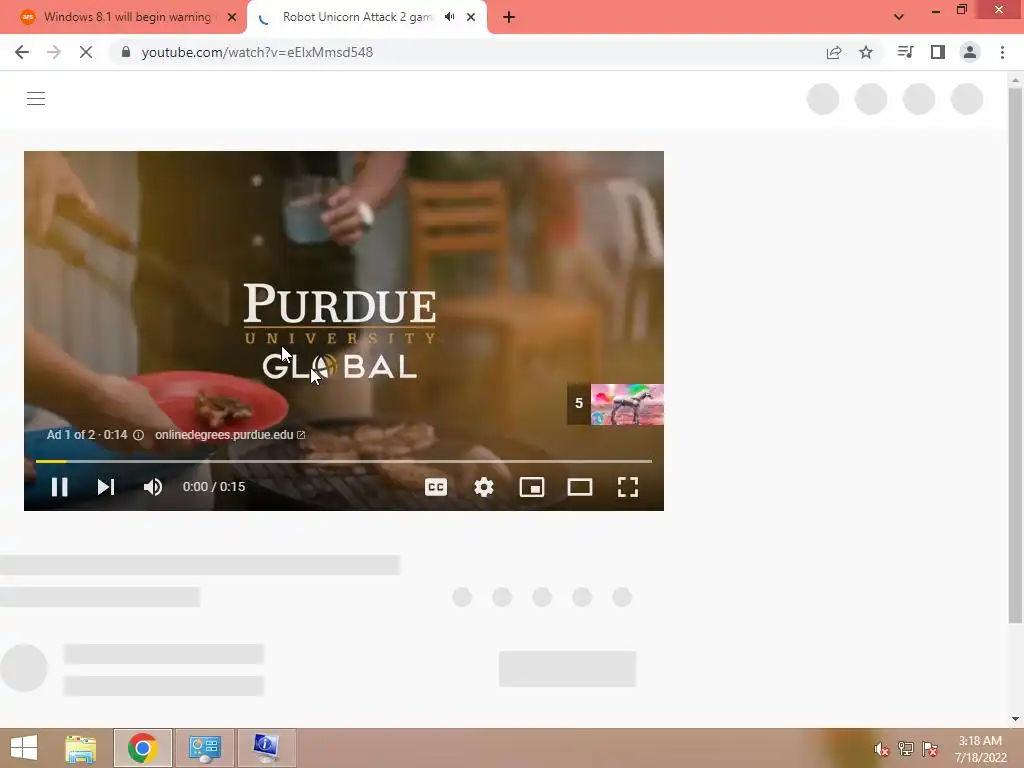1024x768 pixels.
Task: Toggle Chrome side panel
Action: pos(938,52)
